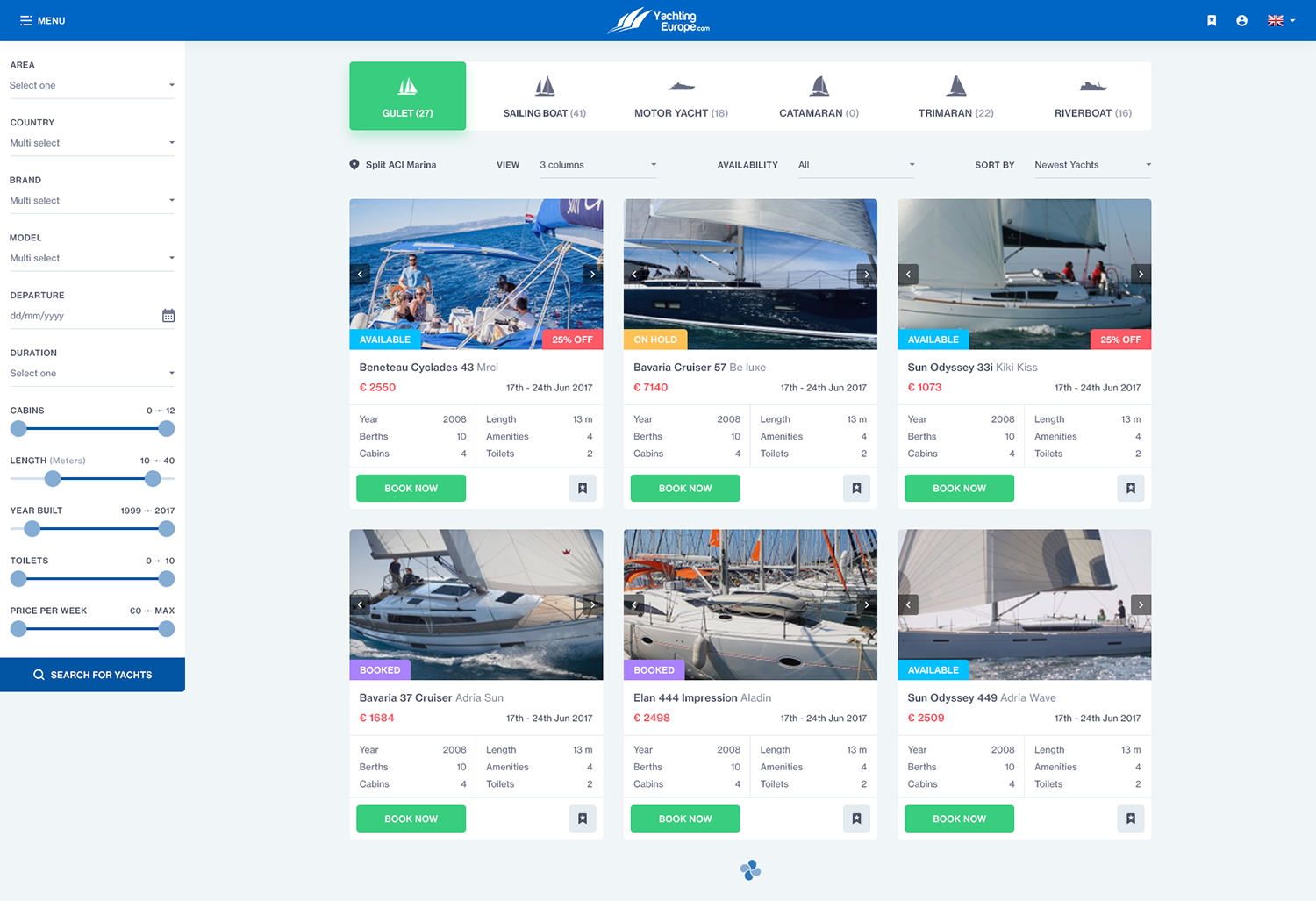1316x901 pixels.
Task: Click the Length minimum slider handle
Action: point(53,479)
